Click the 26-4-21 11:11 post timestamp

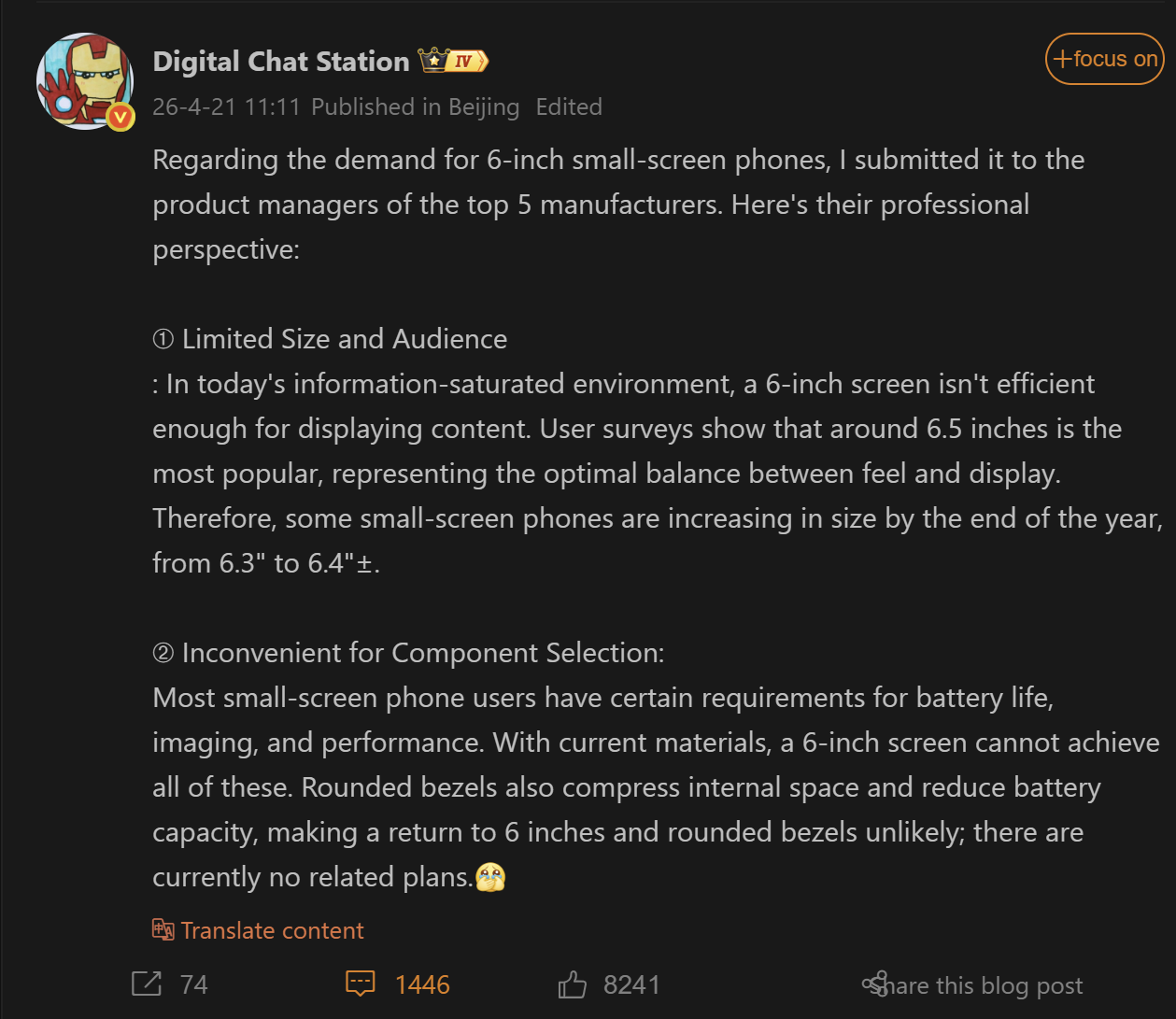pyautogui.click(x=226, y=107)
